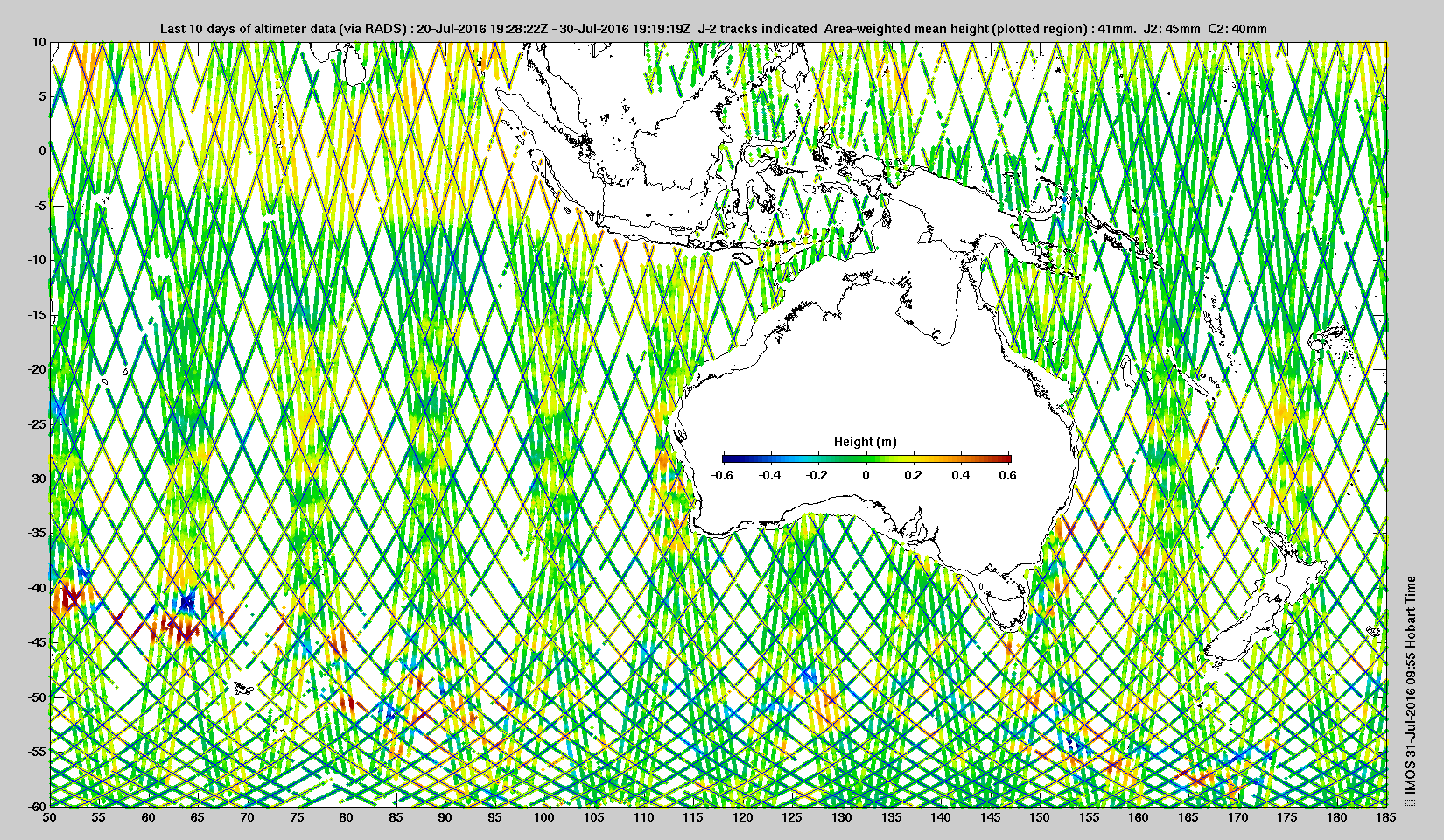
Task: Click the '0.6' colorbar tick label
Action: [x=1008, y=475]
